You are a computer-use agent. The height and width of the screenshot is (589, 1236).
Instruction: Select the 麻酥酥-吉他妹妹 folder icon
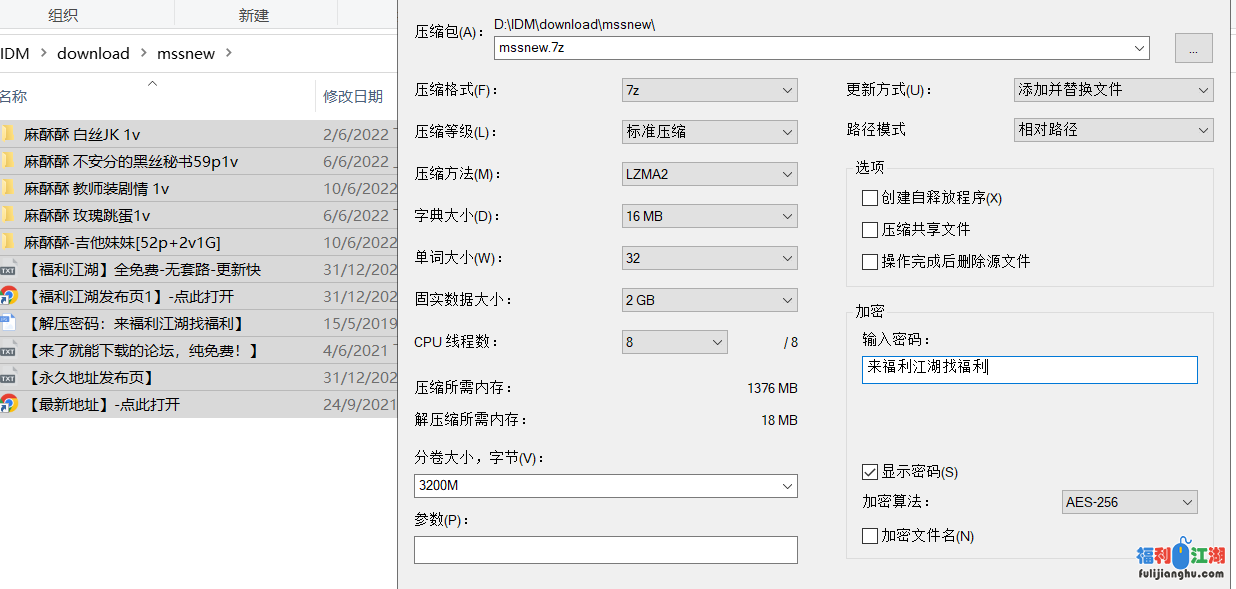coord(8,242)
